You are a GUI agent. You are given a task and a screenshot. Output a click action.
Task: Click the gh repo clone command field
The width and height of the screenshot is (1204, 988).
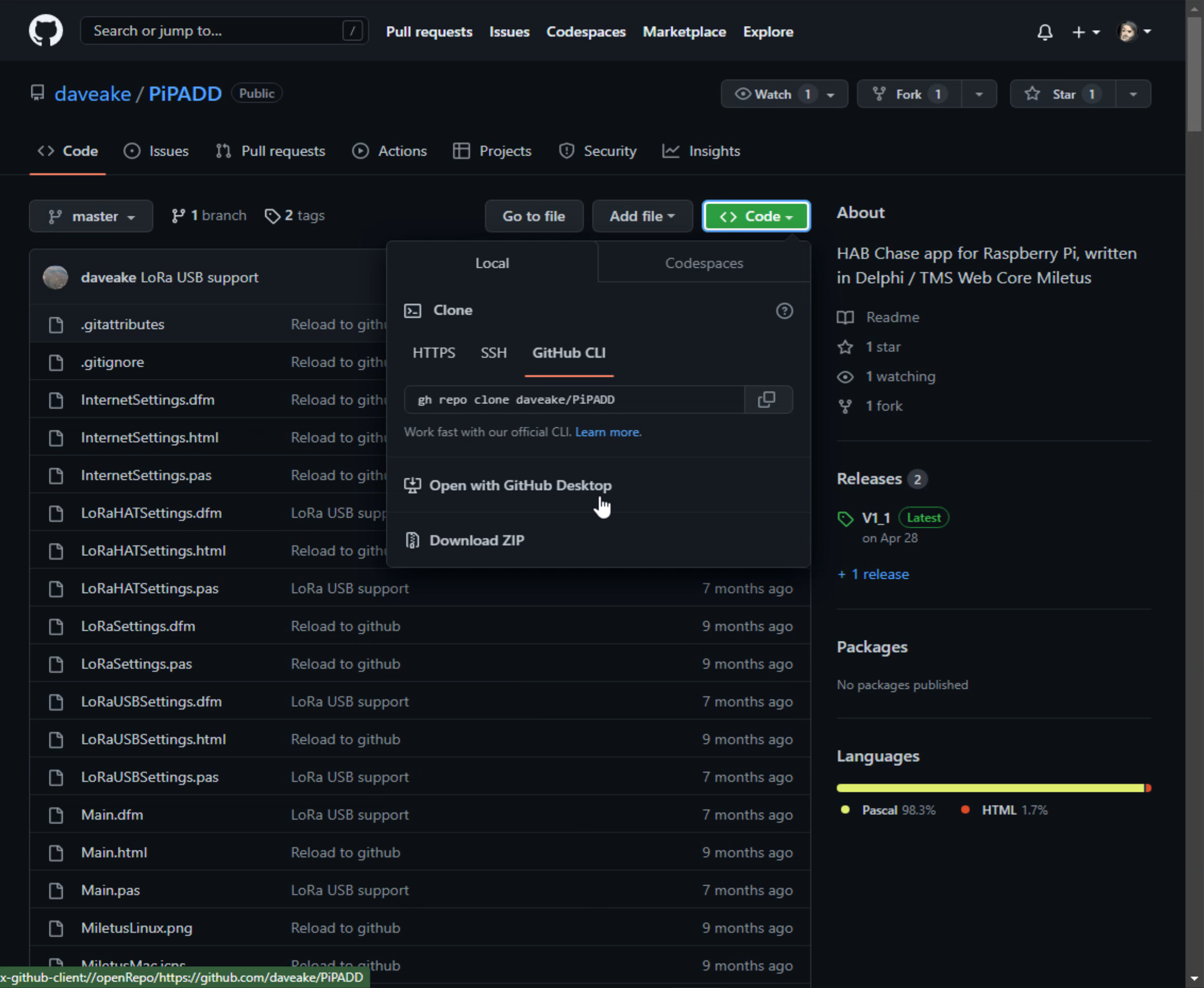pyautogui.click(x=574, y=399)
